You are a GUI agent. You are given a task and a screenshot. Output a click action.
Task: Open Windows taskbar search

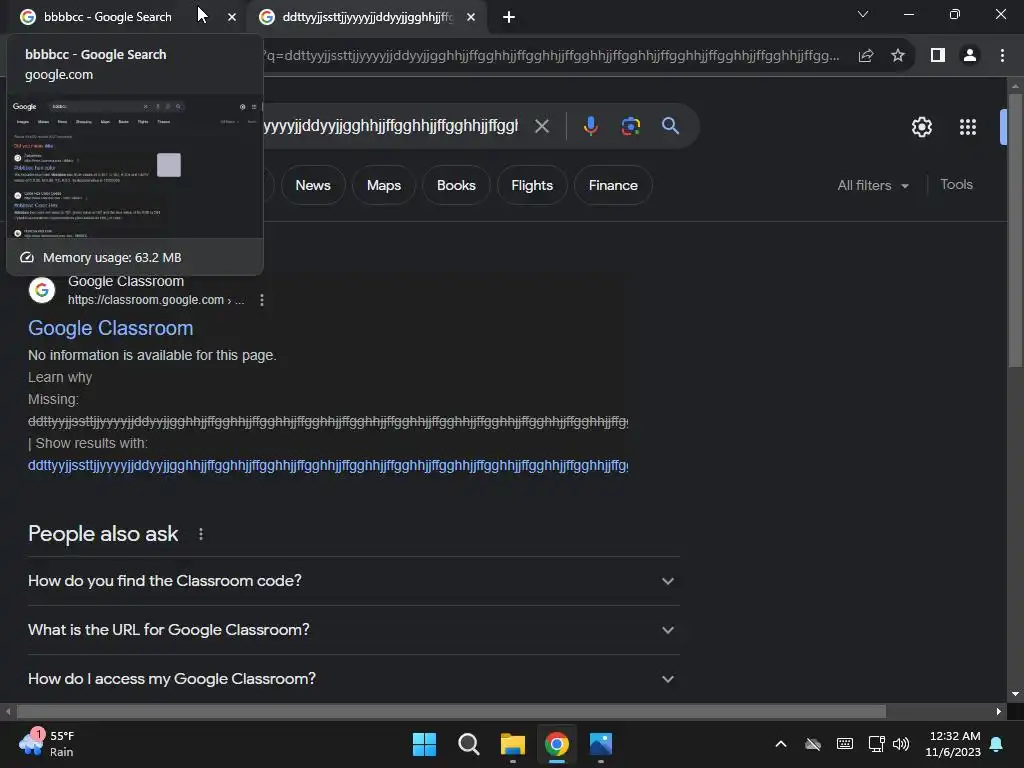(x=469, y=744)
